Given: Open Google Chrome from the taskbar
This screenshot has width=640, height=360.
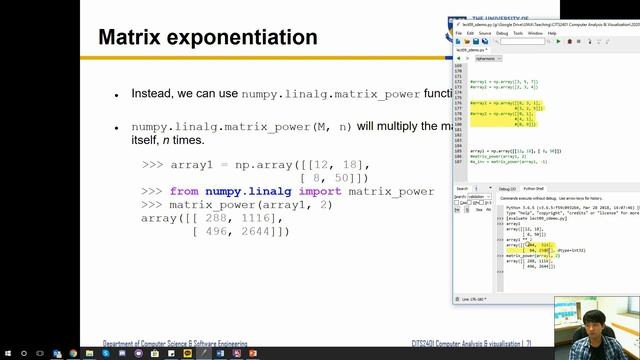Looking at the screenshot, I should (73, 353).
